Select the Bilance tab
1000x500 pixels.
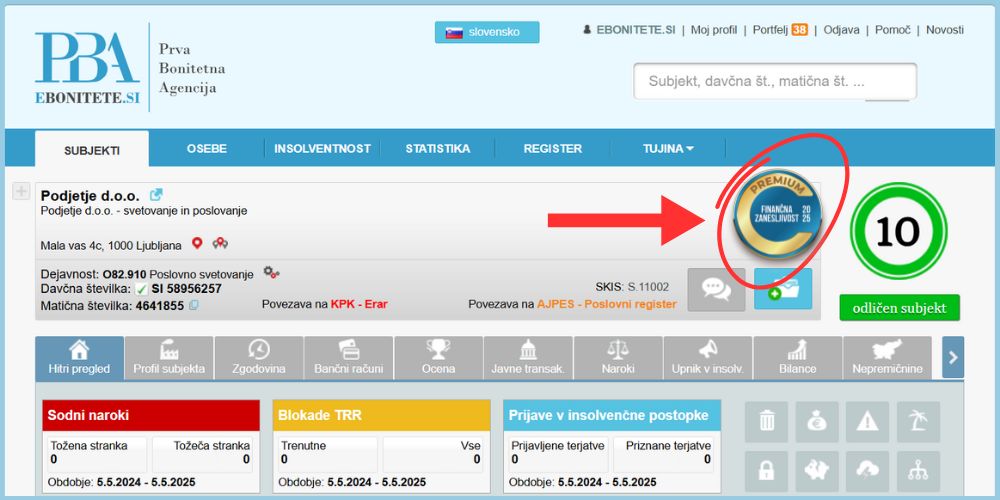[x=798, y=358]
